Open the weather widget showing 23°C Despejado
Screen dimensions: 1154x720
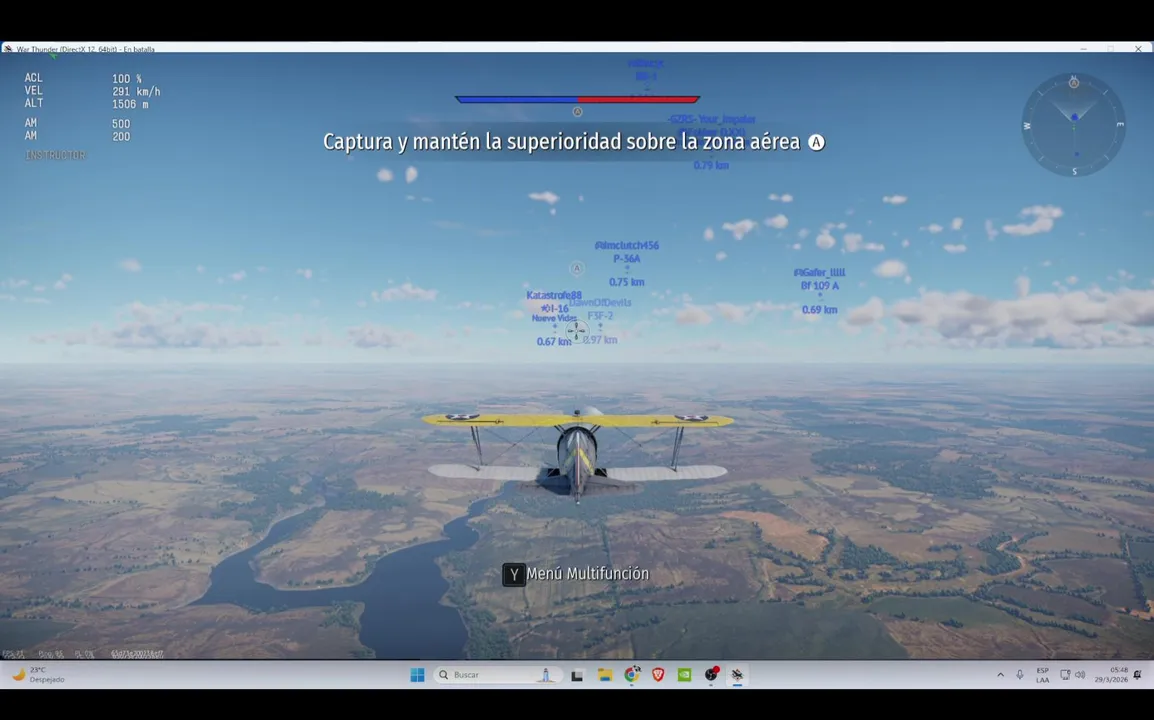tap(39, 675)
